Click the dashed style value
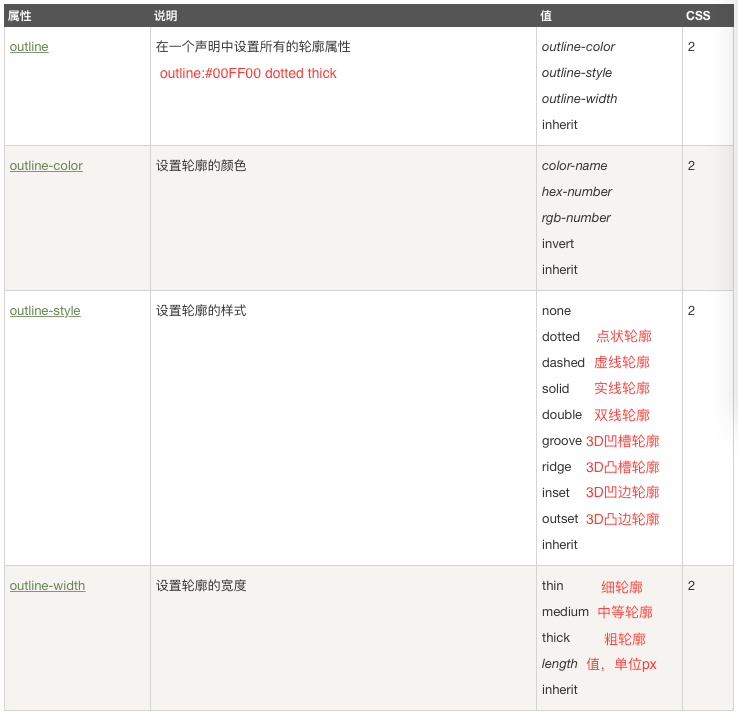The width and height of the screenshot is (738, 716). [563, 363]
